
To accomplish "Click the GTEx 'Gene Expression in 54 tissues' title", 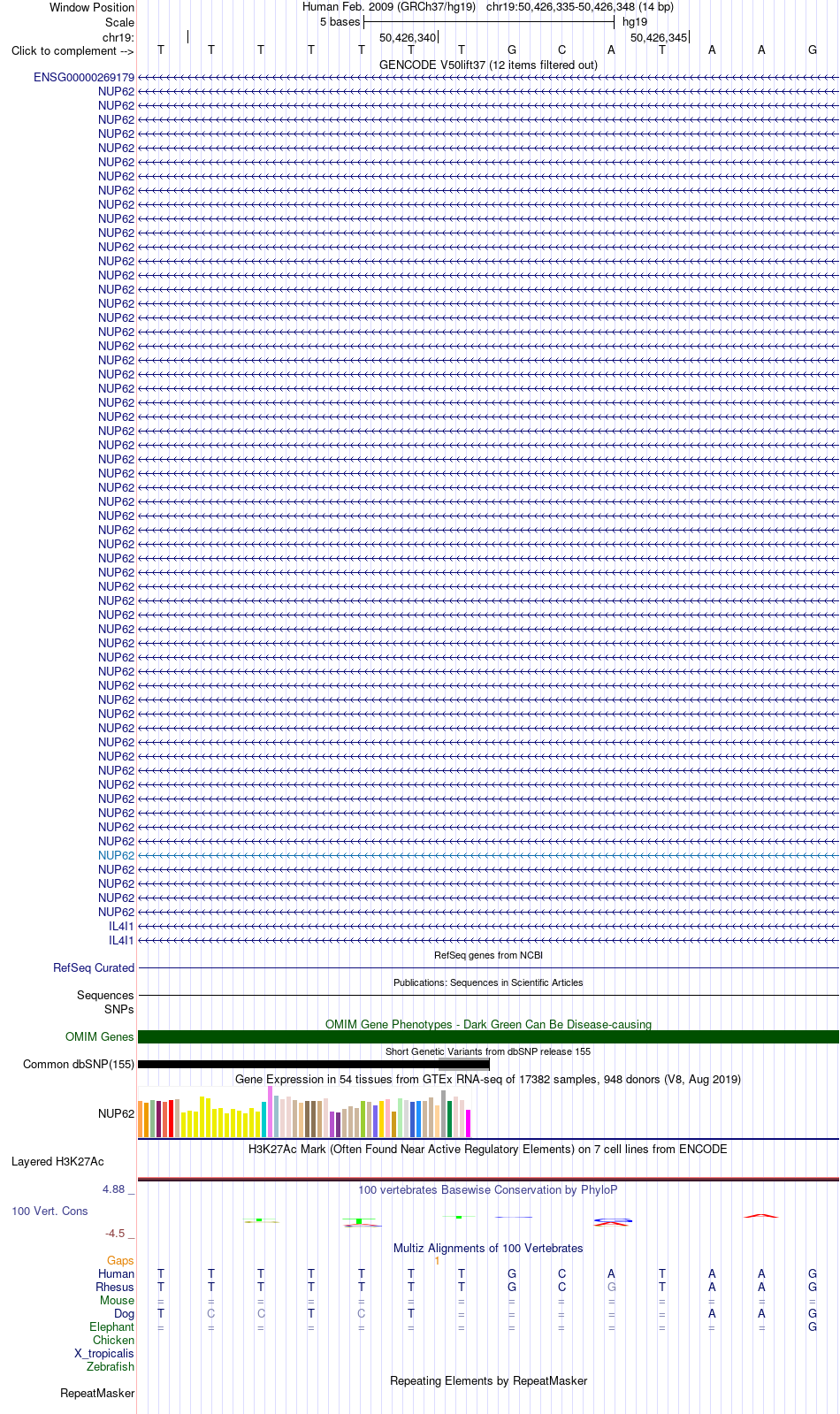I will coord(488,1080).
